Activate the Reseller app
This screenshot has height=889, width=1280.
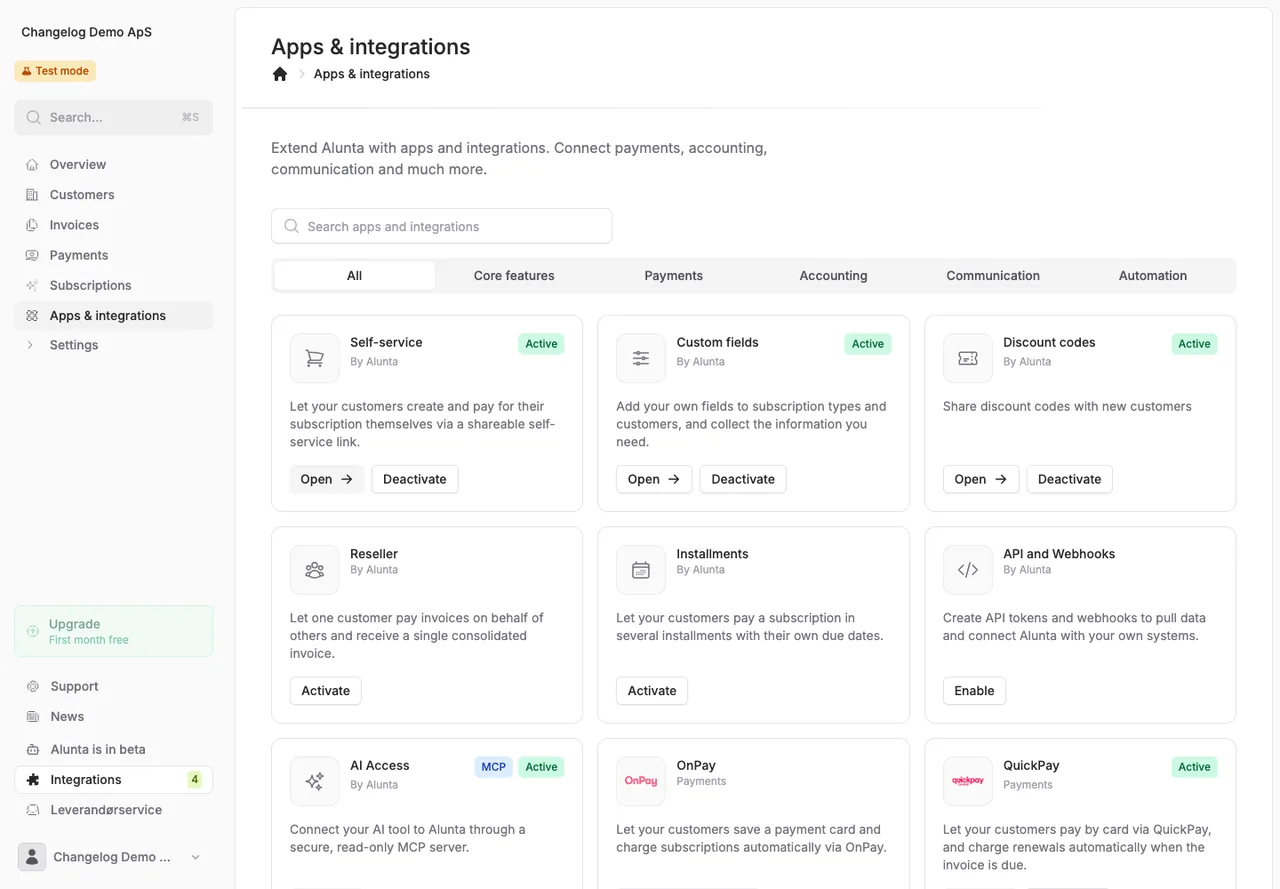point(326,691)
